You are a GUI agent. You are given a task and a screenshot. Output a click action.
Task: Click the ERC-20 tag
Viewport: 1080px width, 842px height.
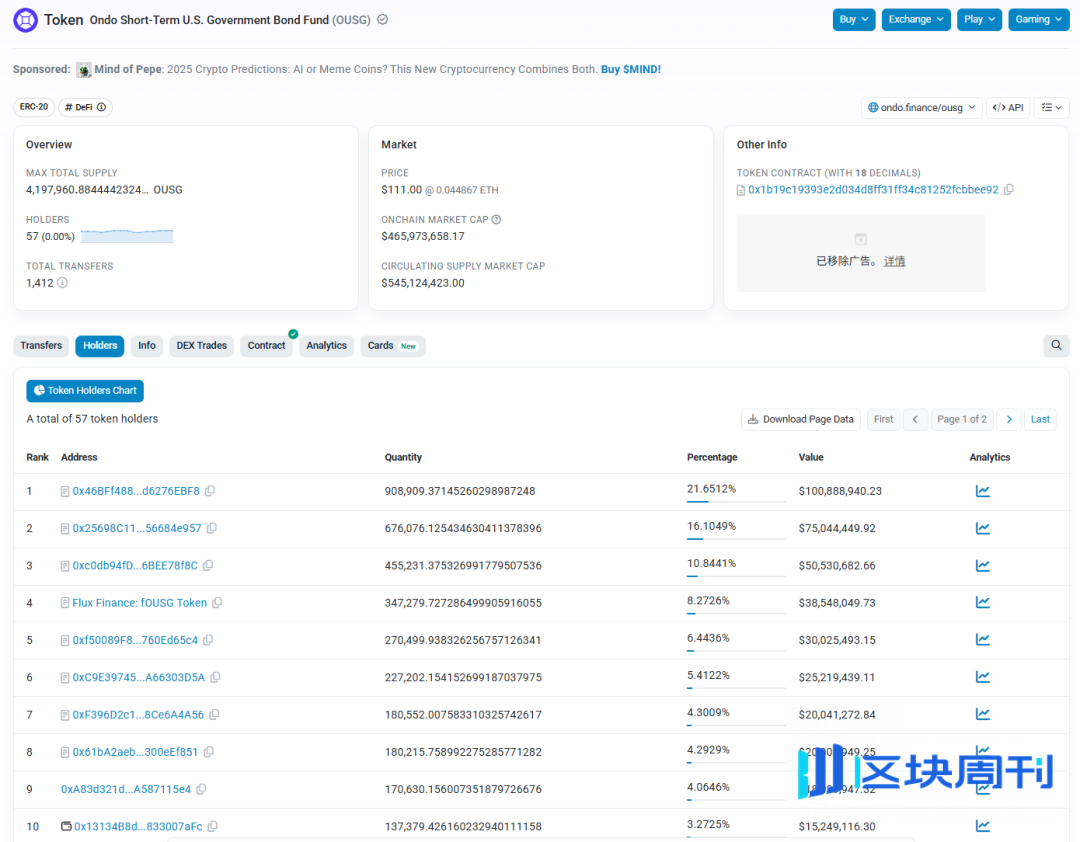[x=34, y=107]
